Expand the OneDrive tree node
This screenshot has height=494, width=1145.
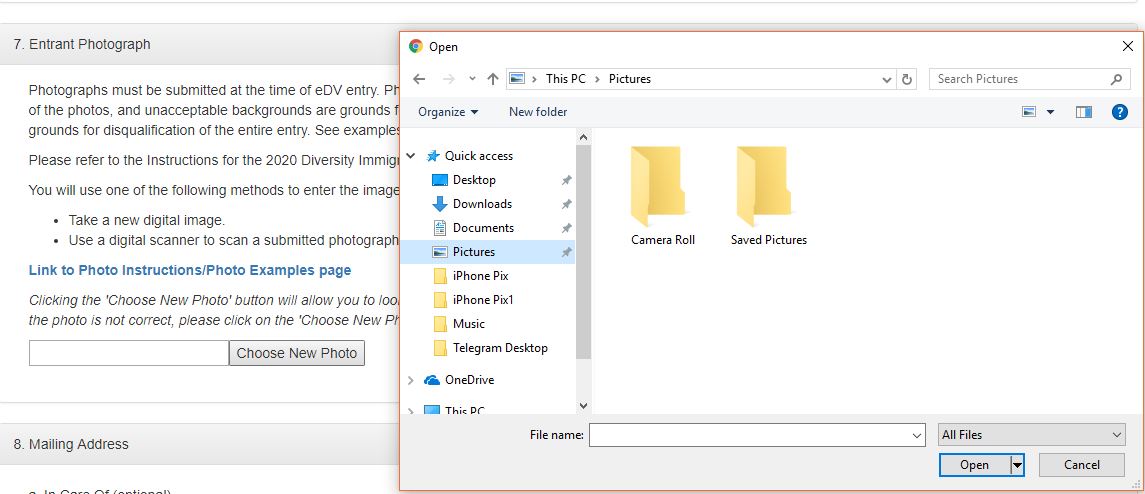coord(411,380)
